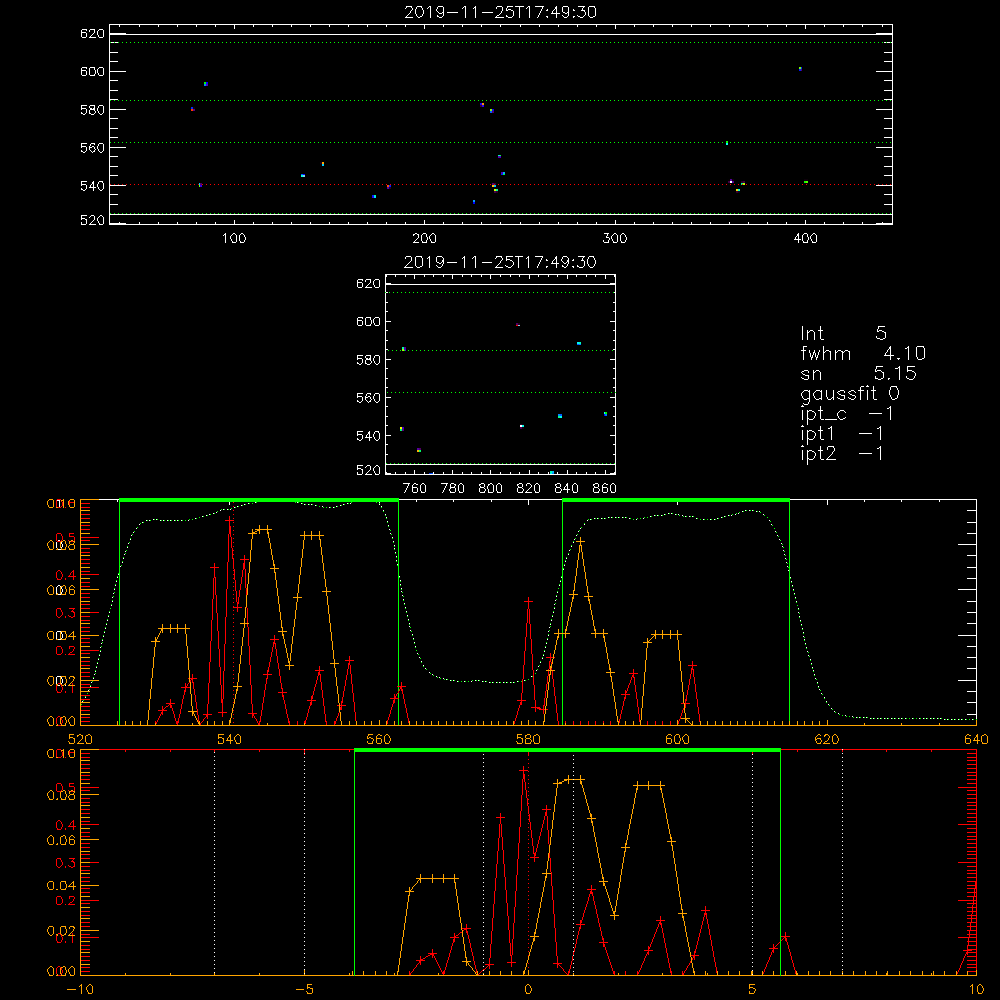Select the 'fwhm 4.10' readout
The width and height of the screenshot is (1000, 1000).
tap(862, 353)
